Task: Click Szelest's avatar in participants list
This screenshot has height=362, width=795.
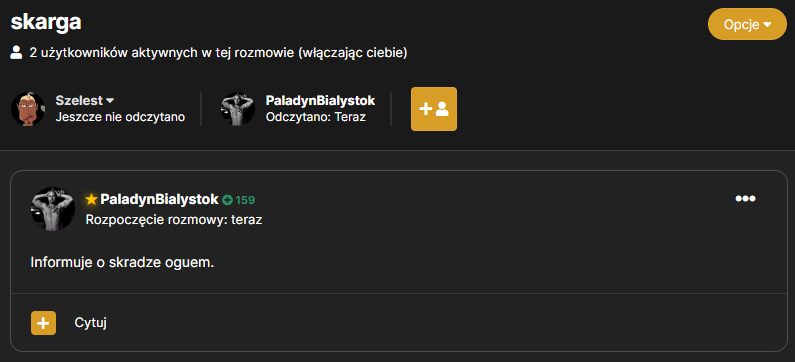Action: (x=28, y=109)
